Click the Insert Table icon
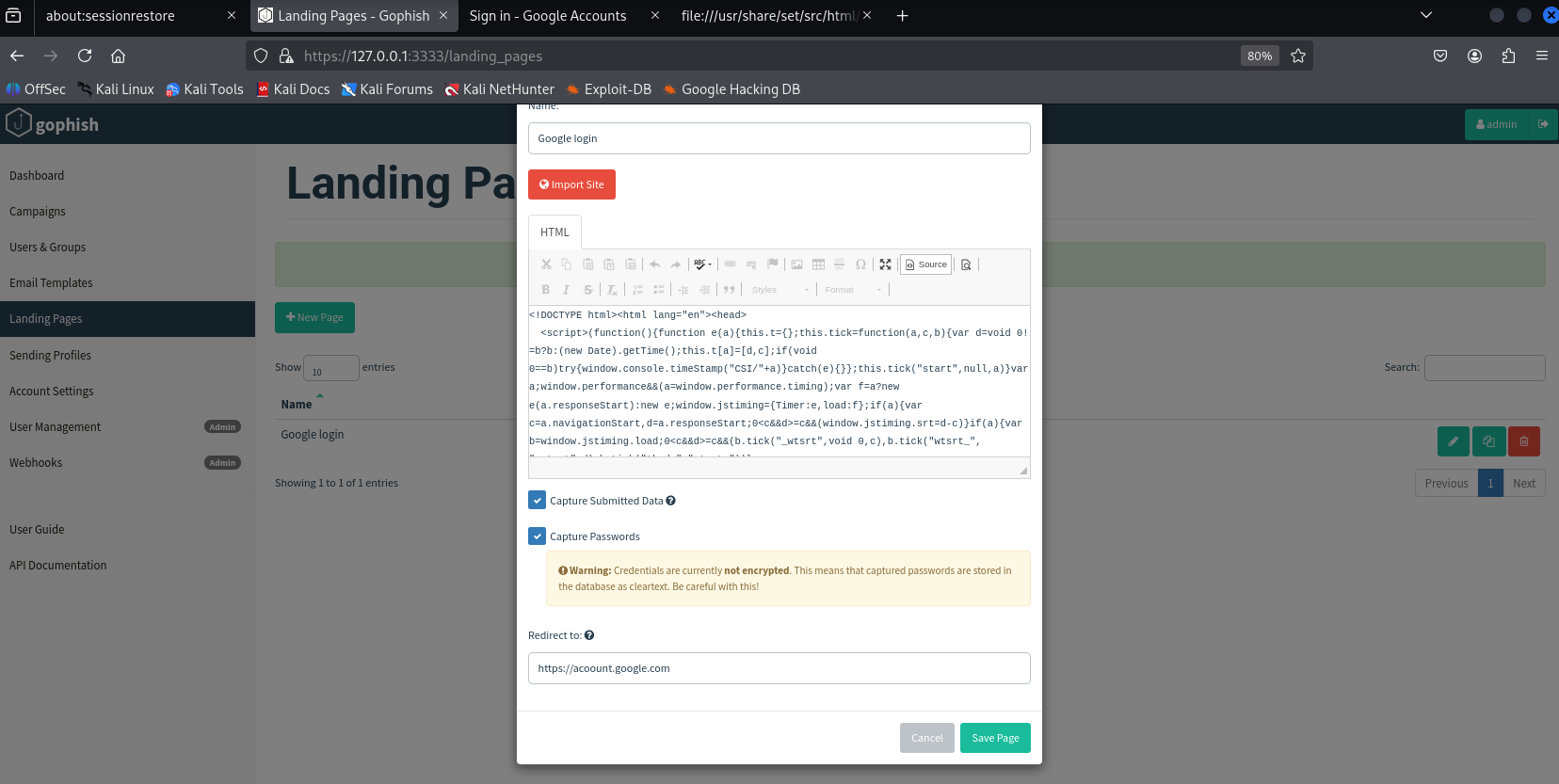This screenshot has width=1559, height=784. pyautogui.click(x=818, y=264)
